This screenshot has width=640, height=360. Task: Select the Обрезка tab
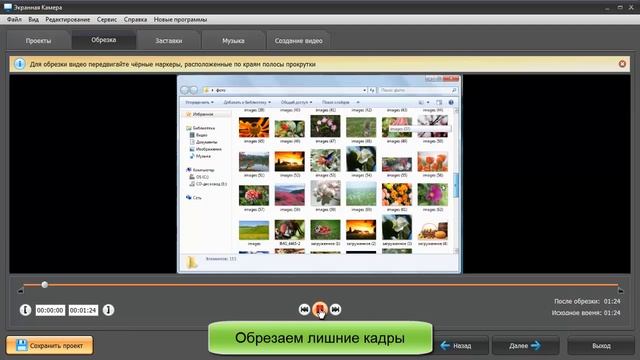point(104,40)
